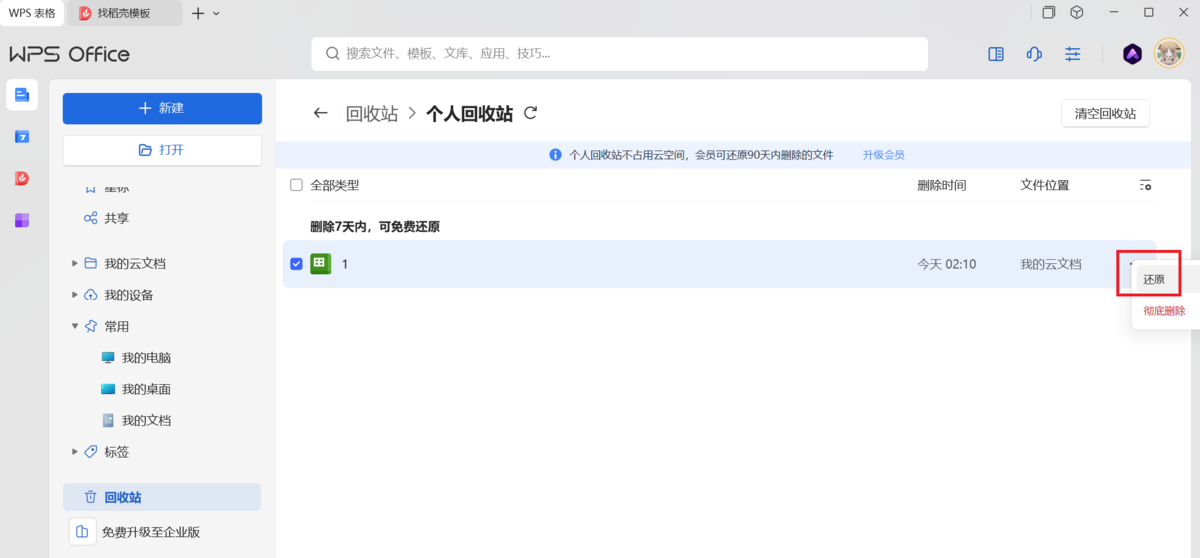Select 回收站 in the sidebar
Image resolution: width=1200 pixels, height=558 pixels.
(x=162, y=497)
